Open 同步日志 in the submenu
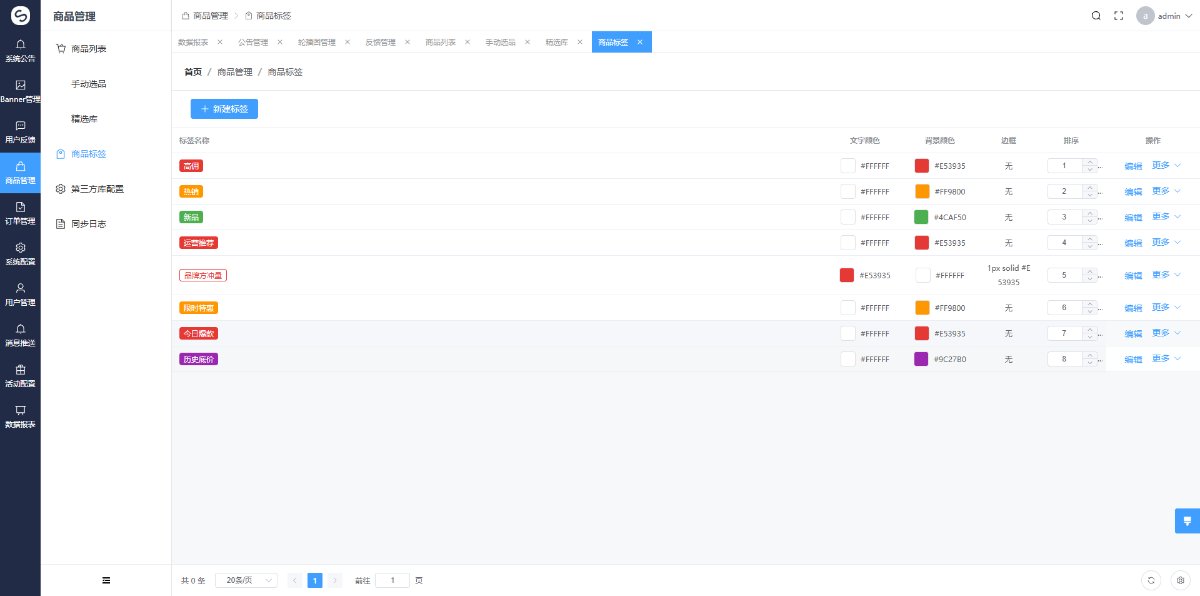Screen dimensions: 1200x596 click(106, 223)
